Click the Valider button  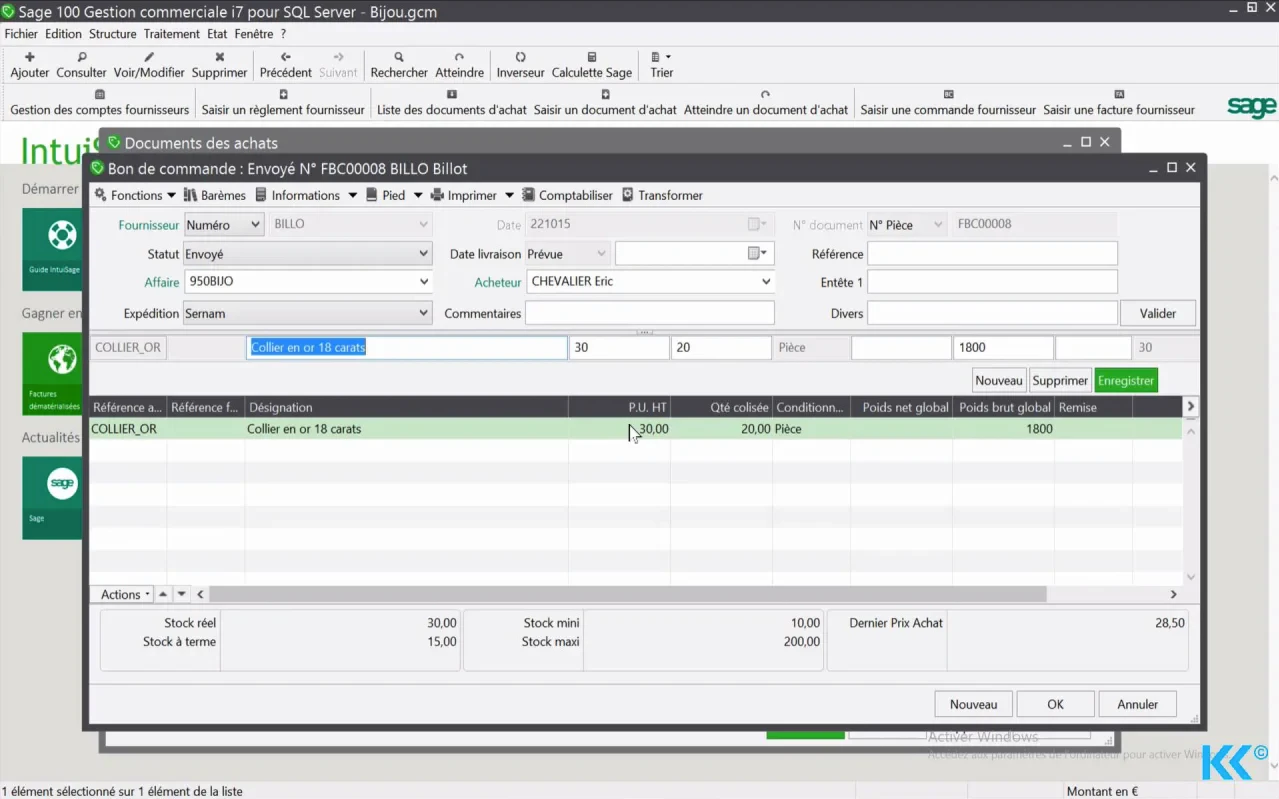click(1158, 313)
